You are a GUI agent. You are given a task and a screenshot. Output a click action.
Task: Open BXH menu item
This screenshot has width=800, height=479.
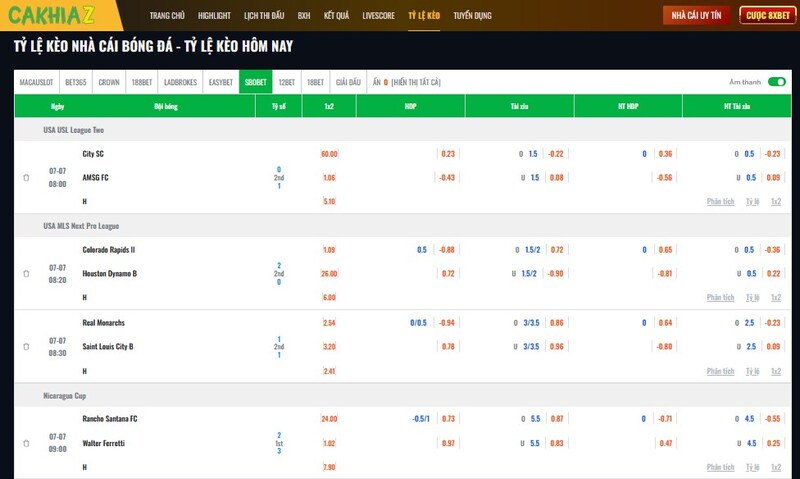click(304, 15)
